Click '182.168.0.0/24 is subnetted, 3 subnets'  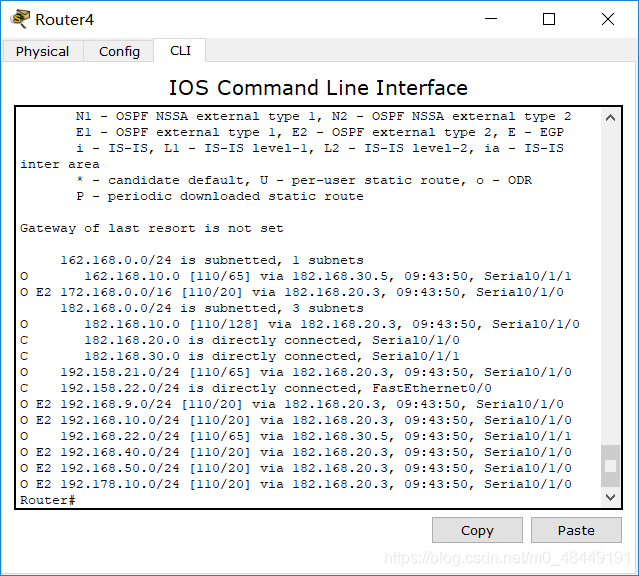point(212,308)
